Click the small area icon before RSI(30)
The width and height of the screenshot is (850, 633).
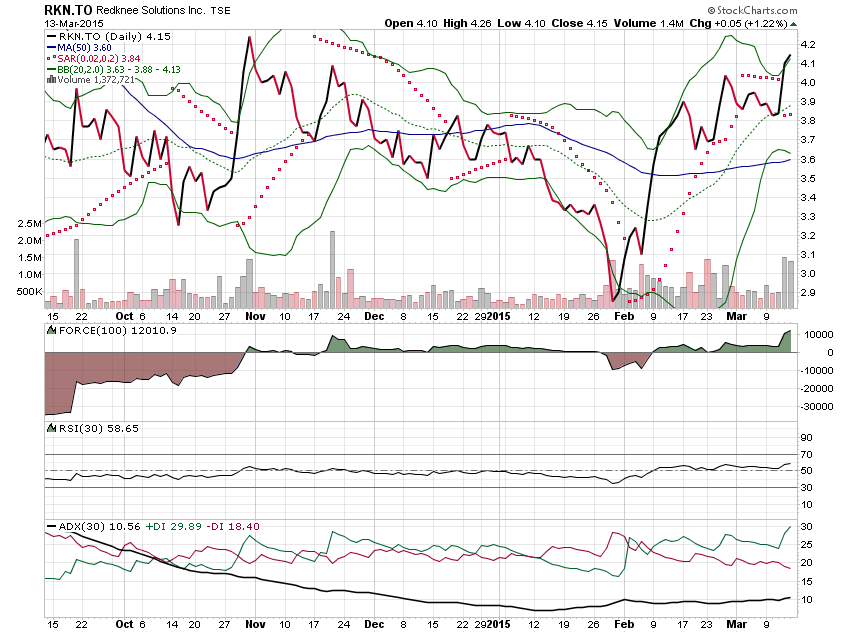click(x=52, y=428)
